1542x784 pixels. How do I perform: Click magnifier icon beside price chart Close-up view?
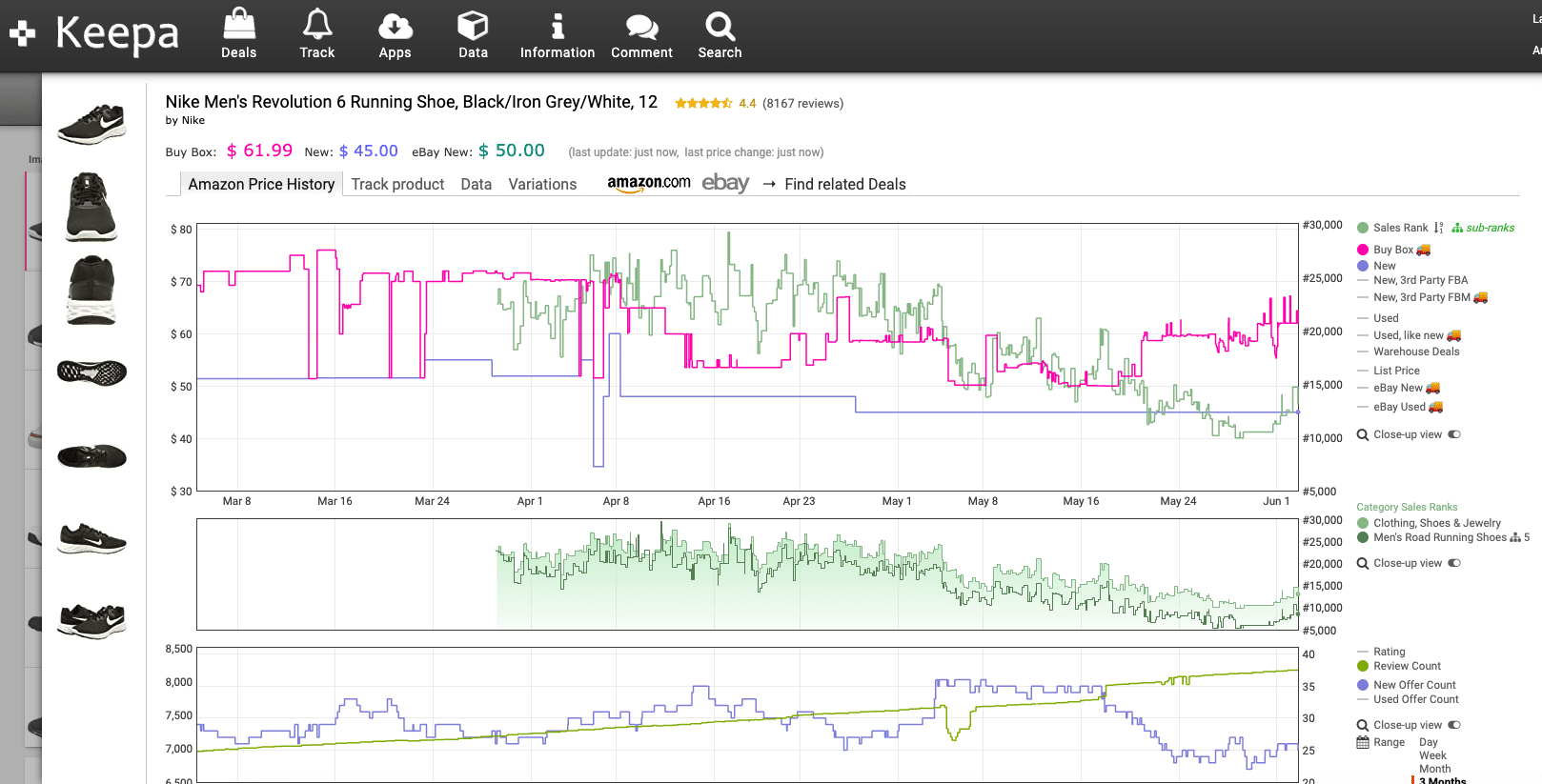(x=1363, y=434)
